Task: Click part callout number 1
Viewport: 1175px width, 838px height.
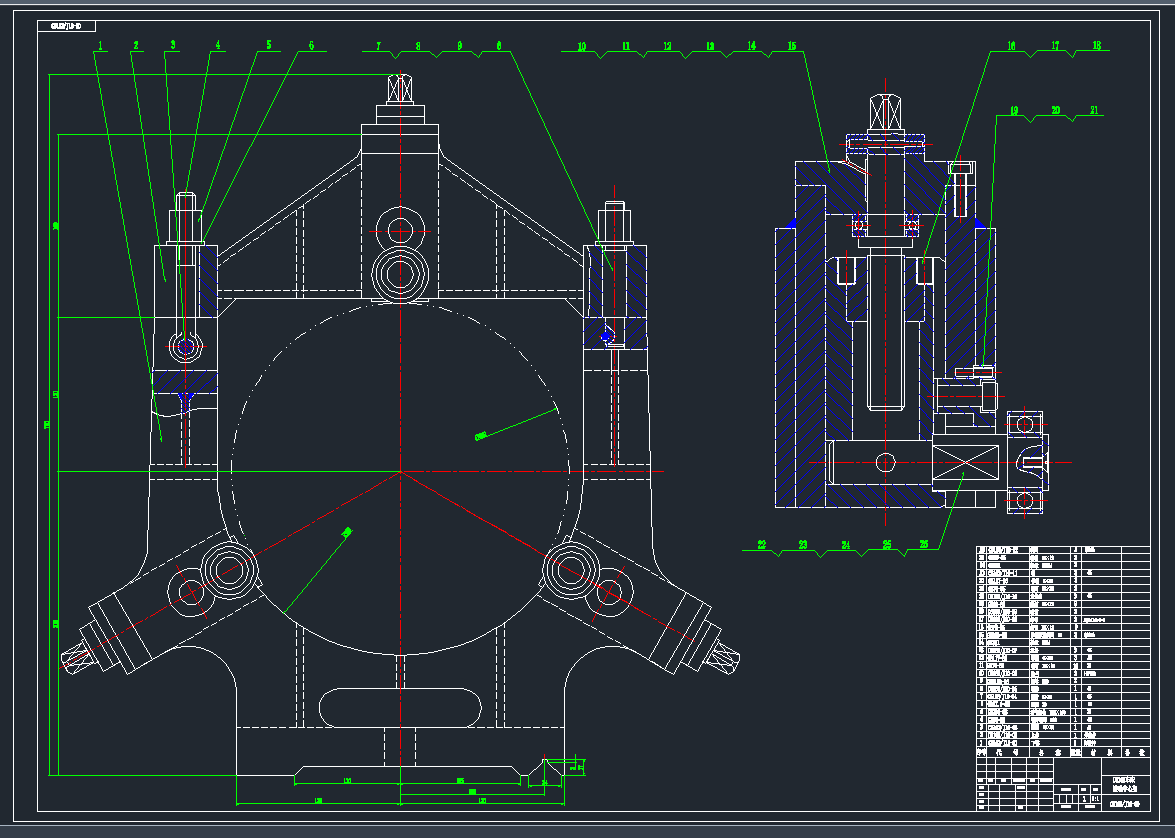Action: (x=100, y=45)
